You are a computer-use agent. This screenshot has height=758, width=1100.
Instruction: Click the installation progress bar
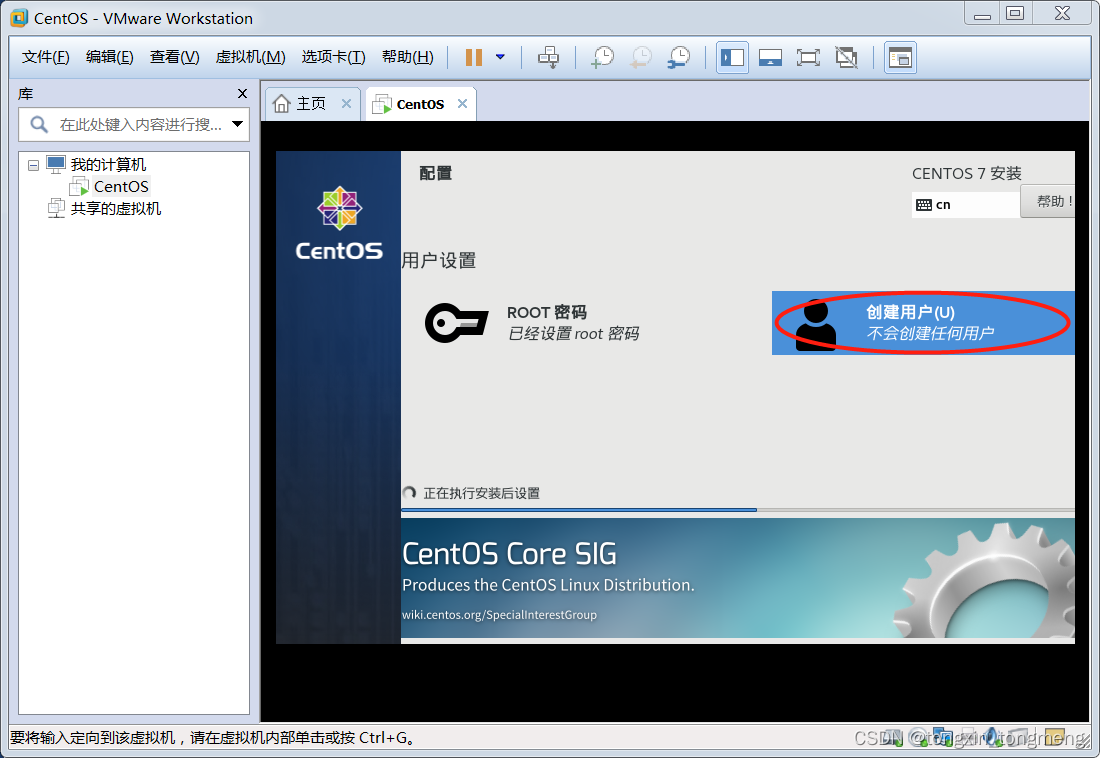point(737,510)
